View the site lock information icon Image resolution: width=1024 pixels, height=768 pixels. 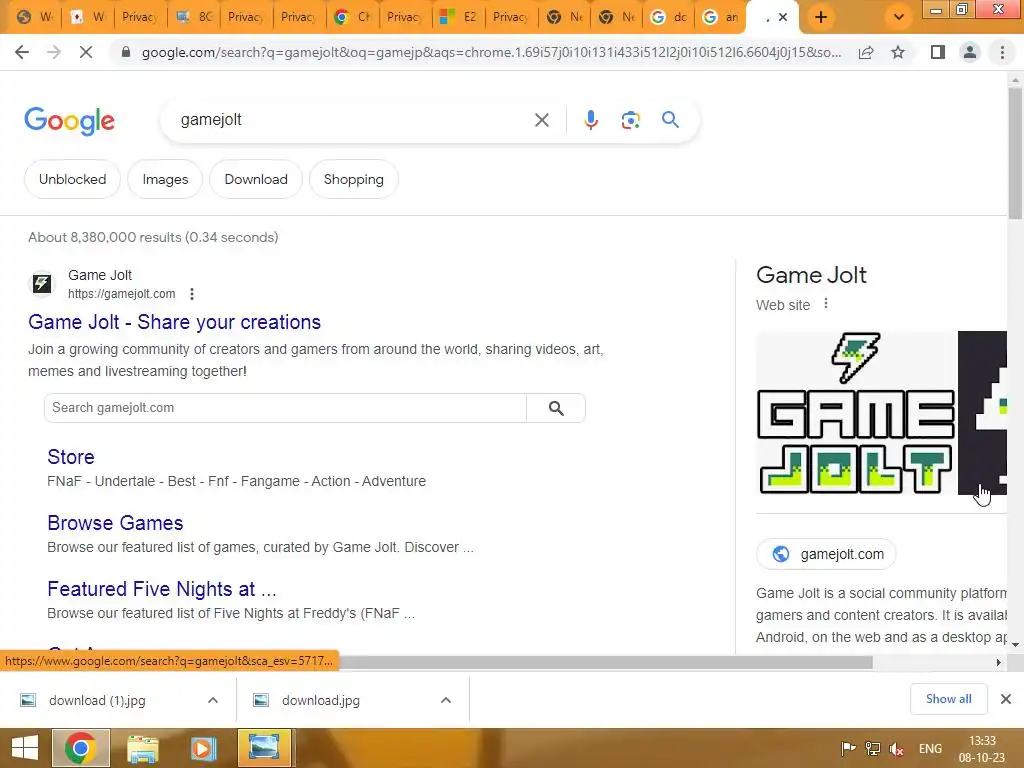[126, 52]
